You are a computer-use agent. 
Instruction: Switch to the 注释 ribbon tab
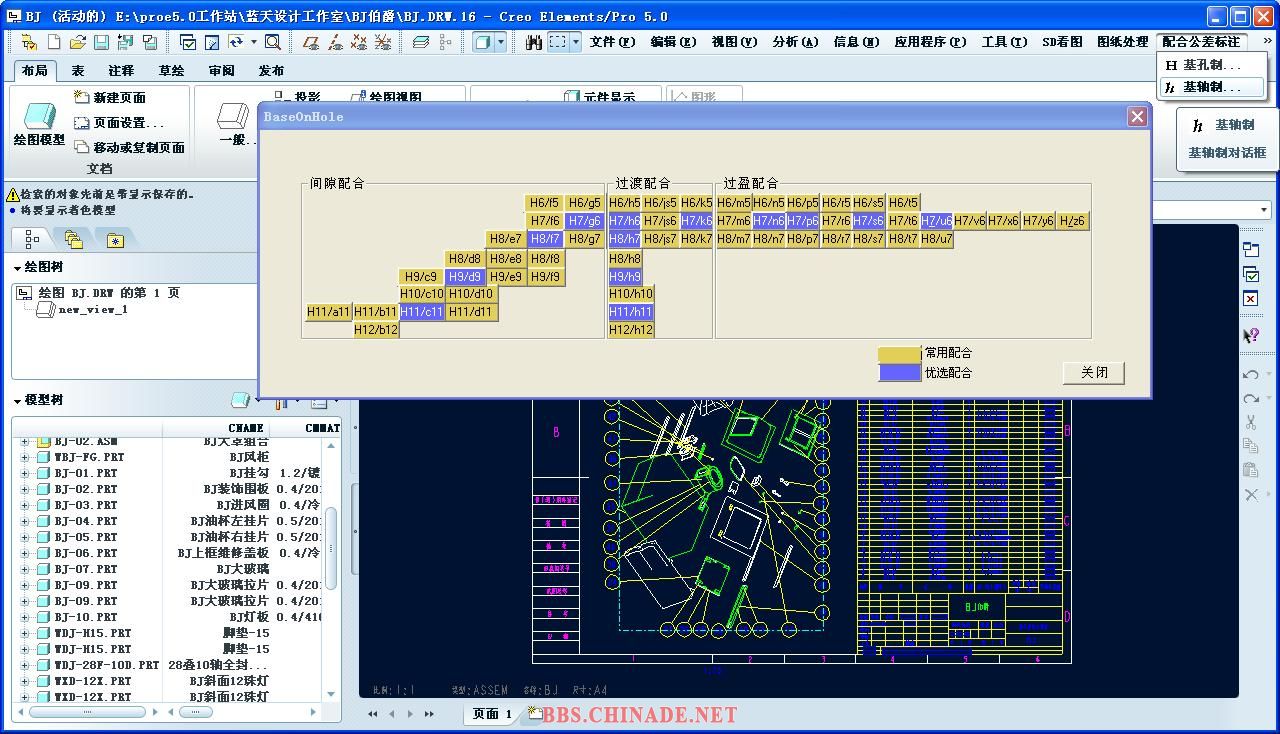pyautogui.click(x=121, y=71)
